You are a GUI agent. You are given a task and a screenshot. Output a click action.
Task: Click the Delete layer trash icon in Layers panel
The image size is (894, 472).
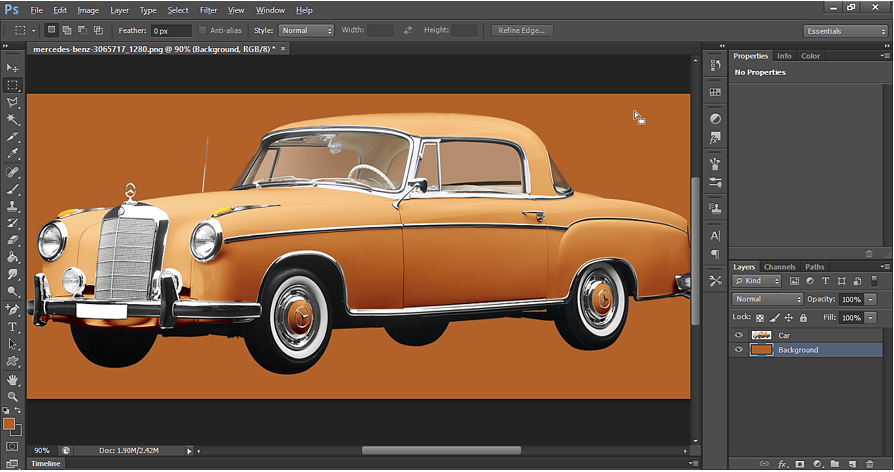pyautogui.click(x=869, y=464)
